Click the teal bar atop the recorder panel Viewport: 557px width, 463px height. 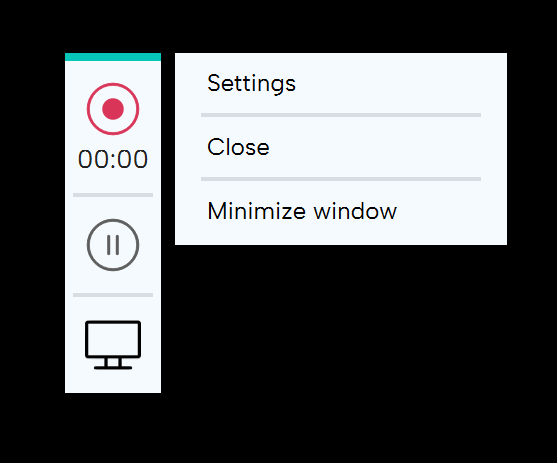[113, 57]
